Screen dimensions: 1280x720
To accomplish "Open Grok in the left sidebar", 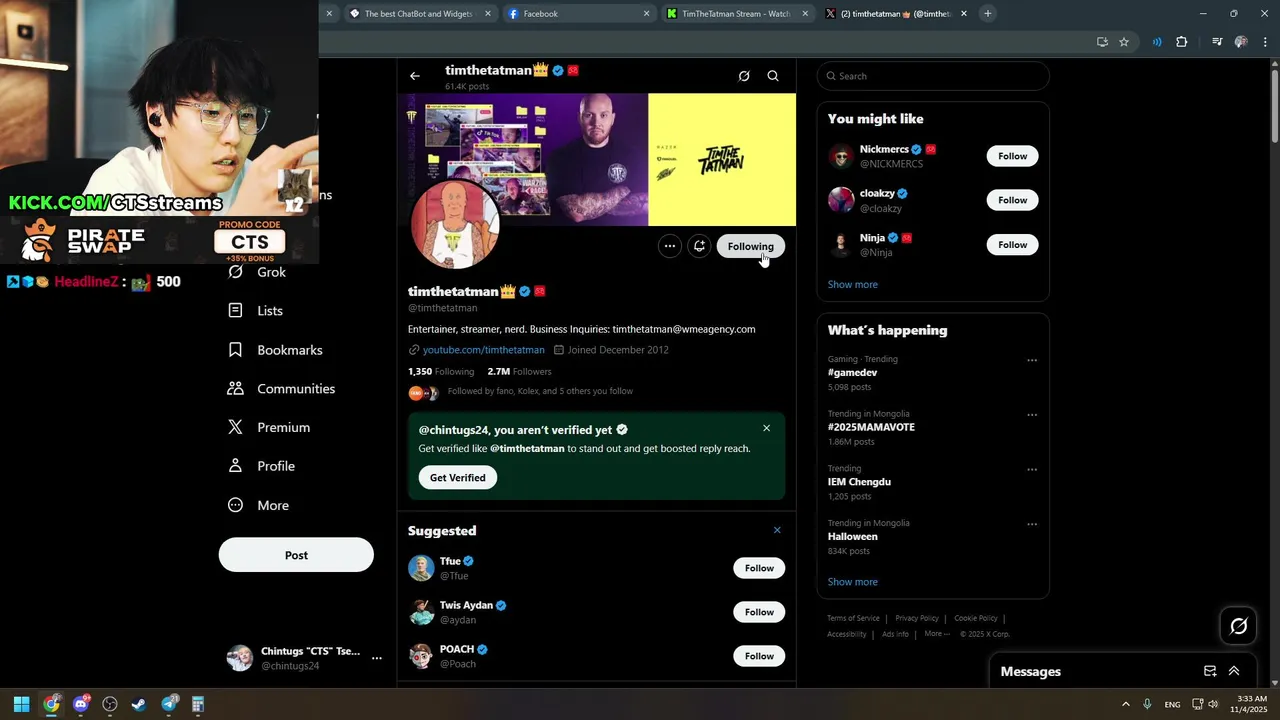I will pos(257,272).
